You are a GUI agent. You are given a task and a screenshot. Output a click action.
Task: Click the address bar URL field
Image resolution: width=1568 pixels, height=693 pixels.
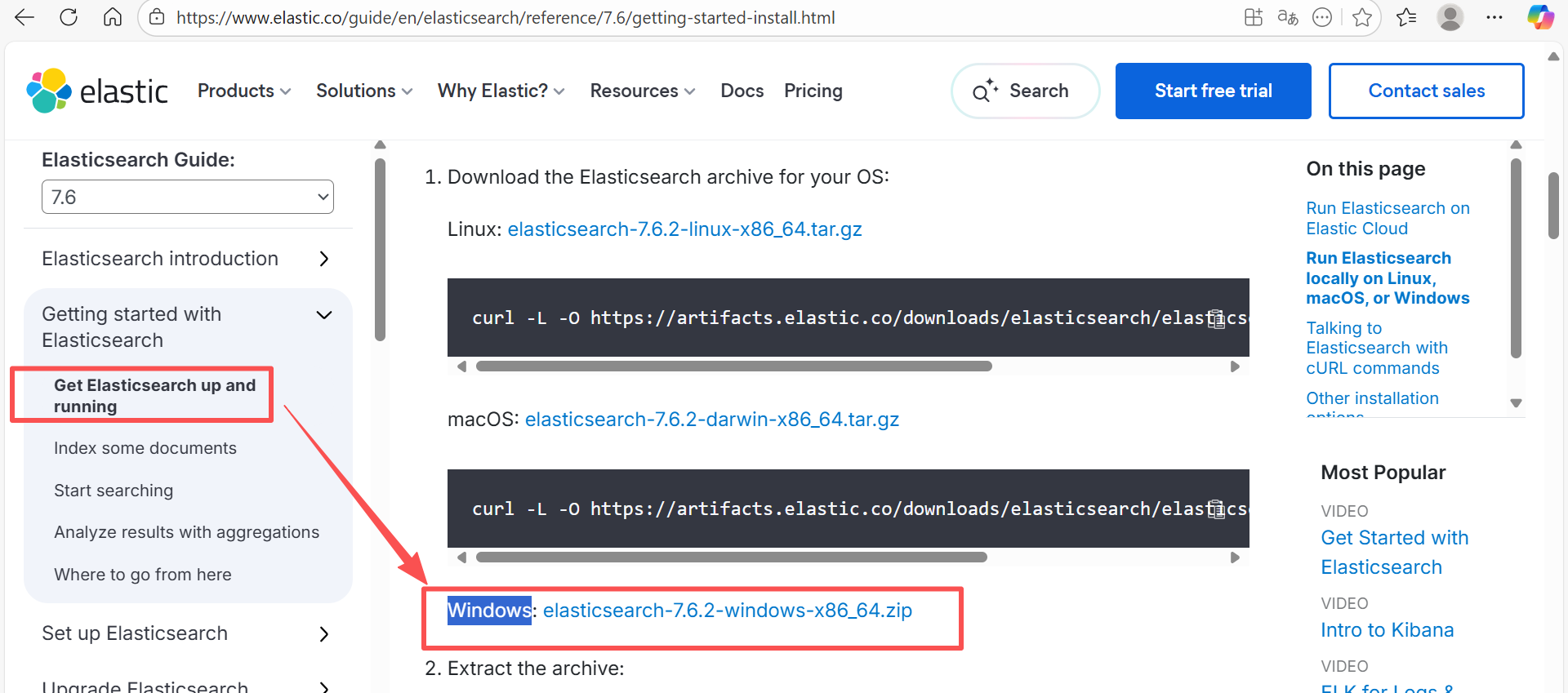tap(506, 17)
